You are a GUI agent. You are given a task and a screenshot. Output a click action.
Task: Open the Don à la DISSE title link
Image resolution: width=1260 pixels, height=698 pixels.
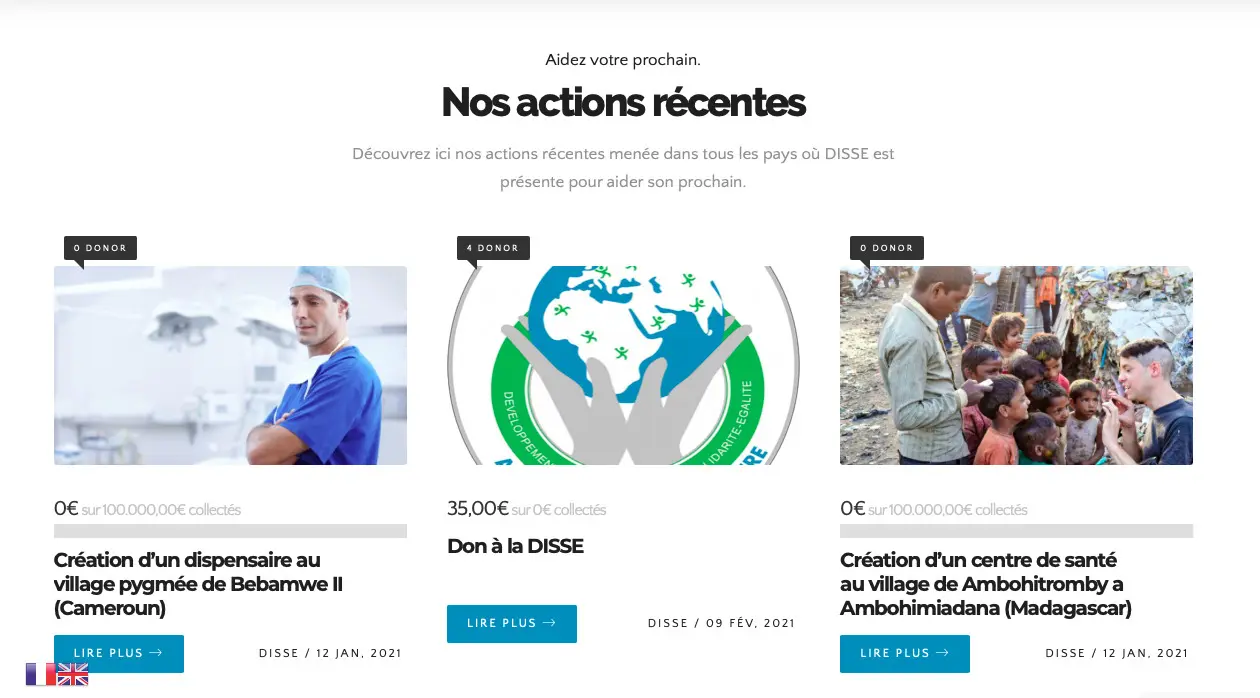515,546
